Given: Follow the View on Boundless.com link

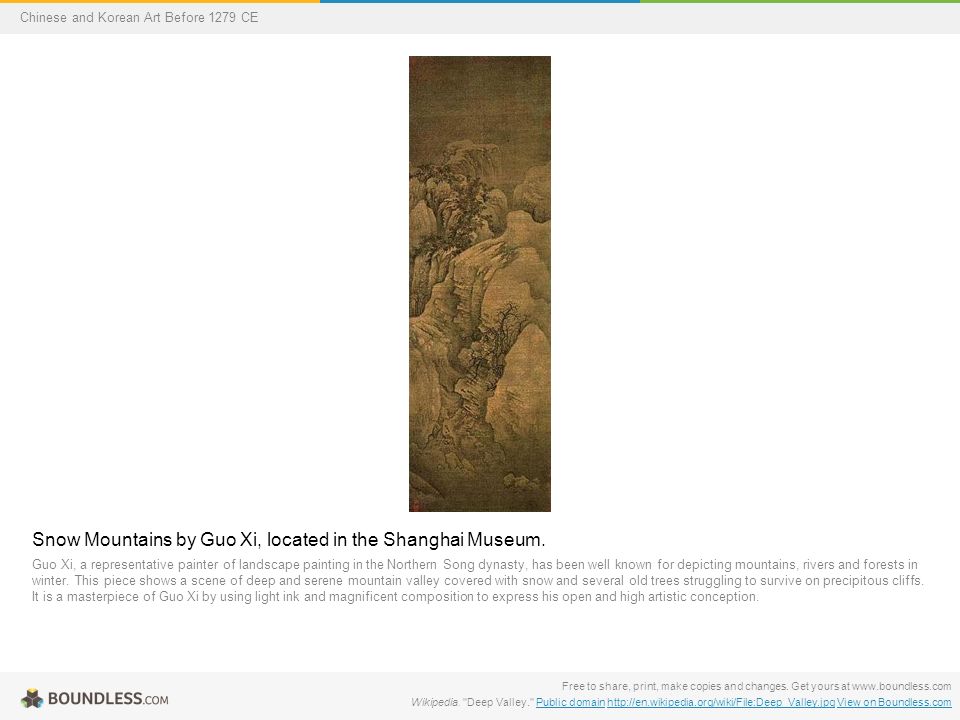Looking at the screenshot, I should coord(894,702).
